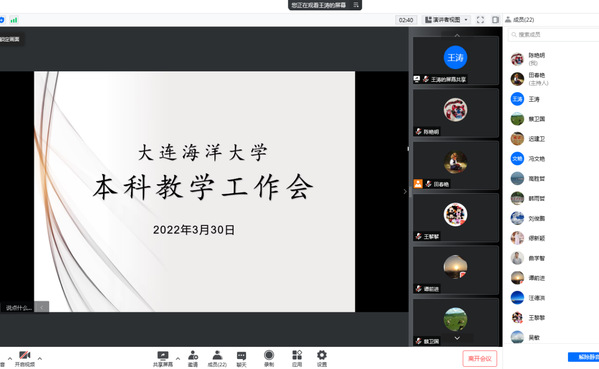Image resolution: width=599 pixels, height=369 pixels.
Task: Open the Speaker View (演讲者视图) dropdown
Action: point(446,20)
